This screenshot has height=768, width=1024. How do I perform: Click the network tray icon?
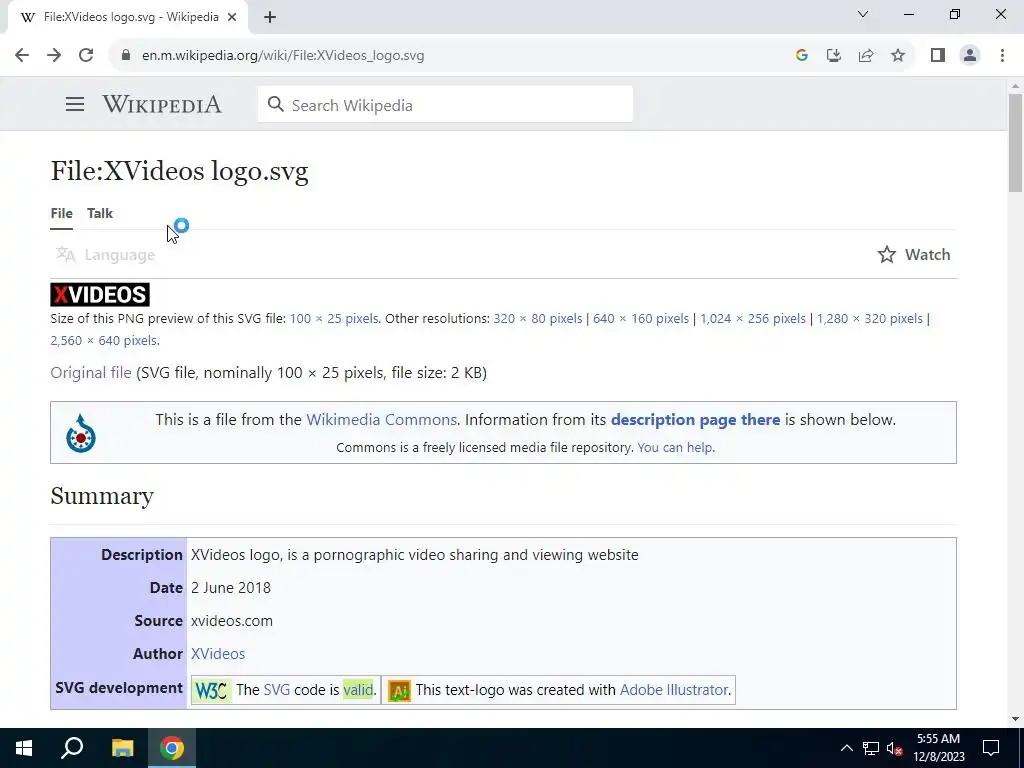pos(871,748)
